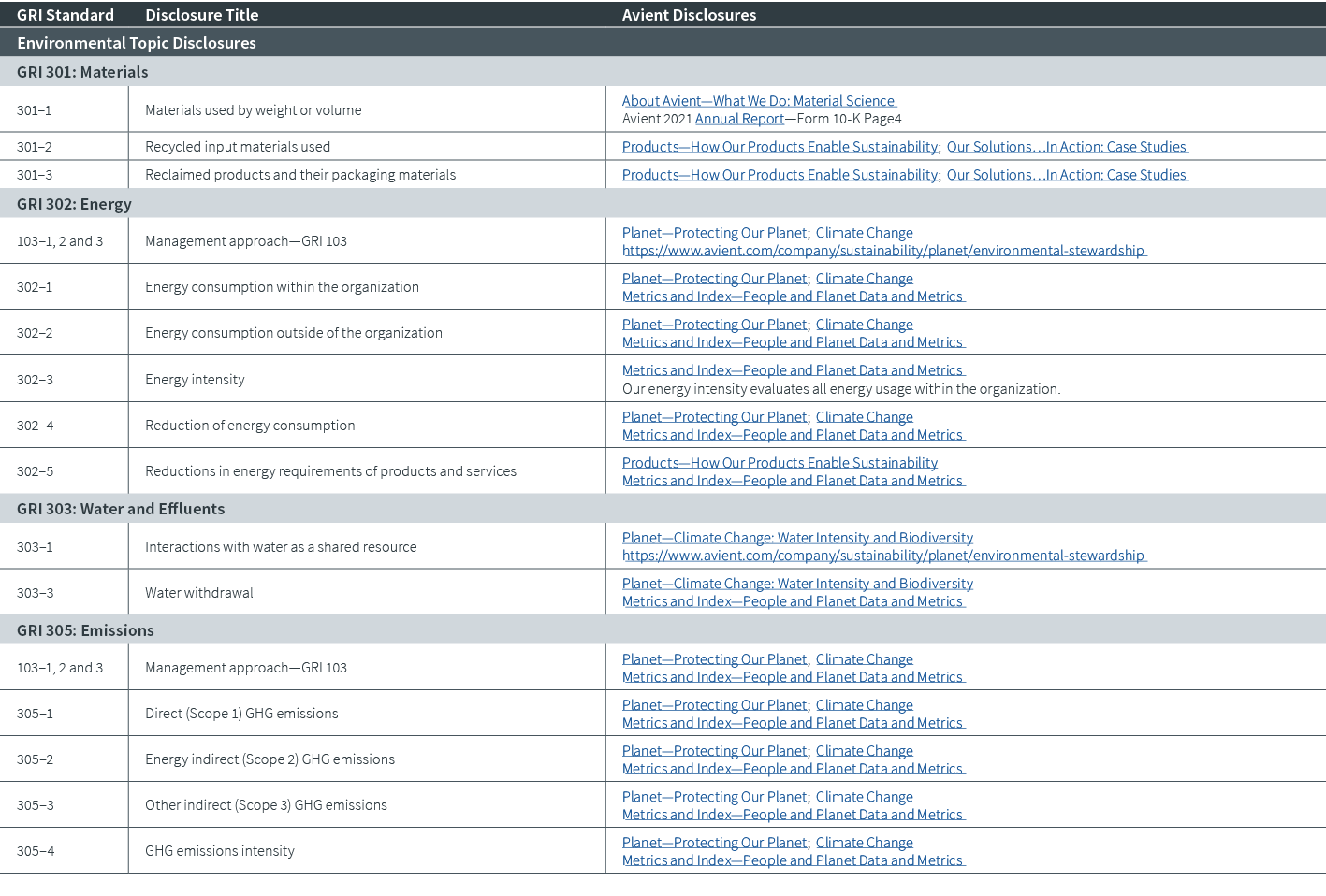Click Climate Change link for Management approach under GRI 305
The image size is (1326, 896).
(864, 658)
